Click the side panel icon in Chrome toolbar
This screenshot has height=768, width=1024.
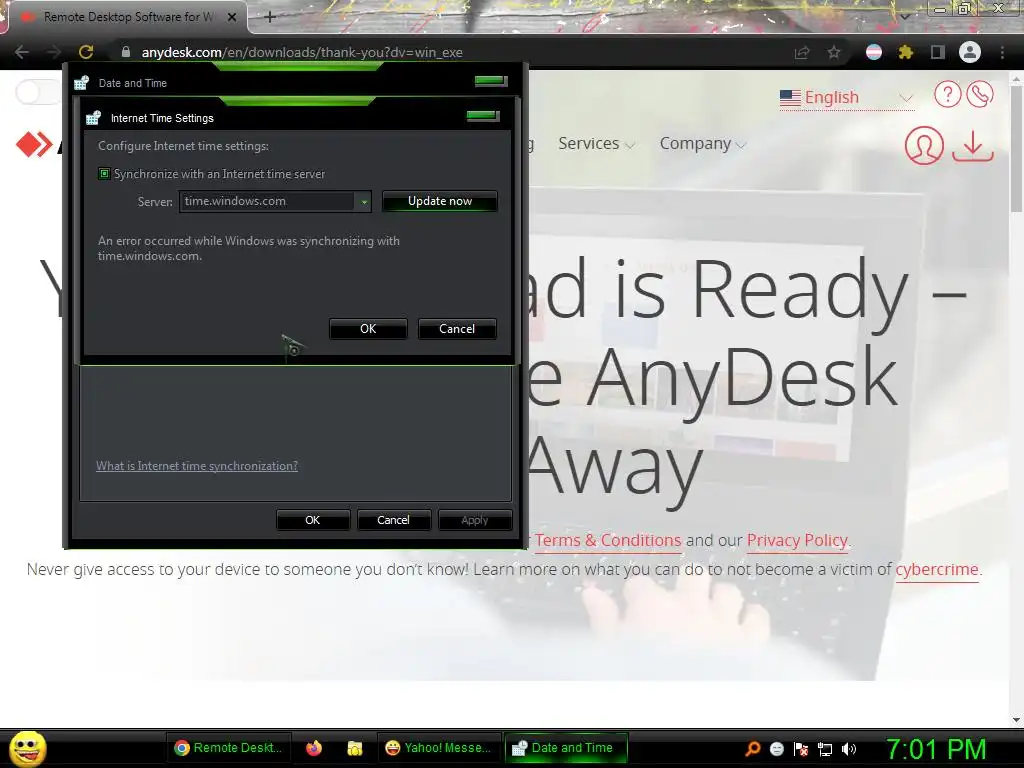click(x=938, y=52)
